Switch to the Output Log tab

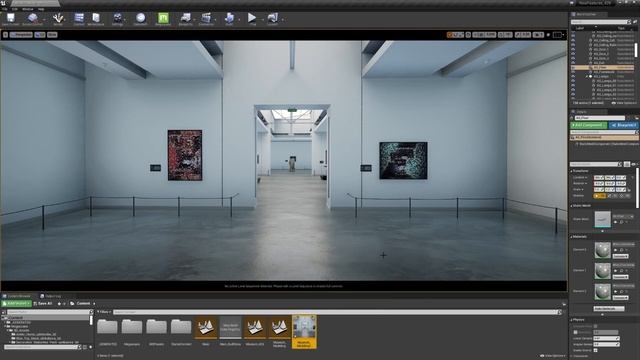tap(51, 296)
